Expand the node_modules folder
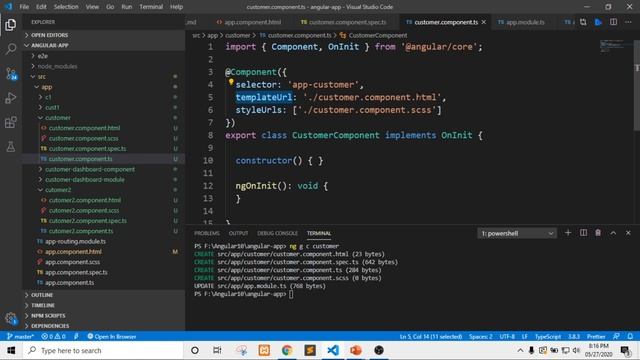Image resolution: width=640 pixels, height=360 pixels. (x=104, y=66)
